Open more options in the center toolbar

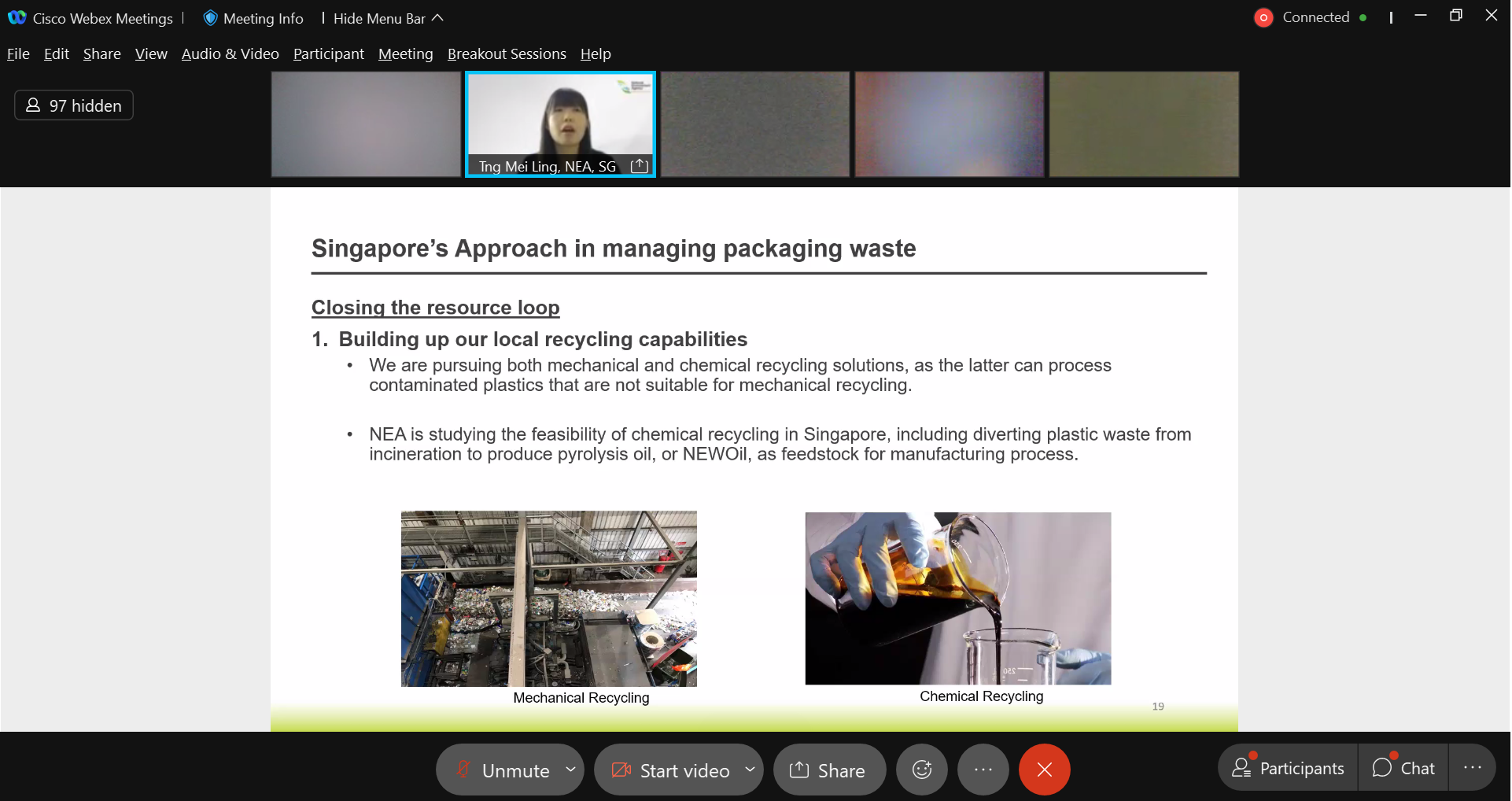(x=983, y=770)
